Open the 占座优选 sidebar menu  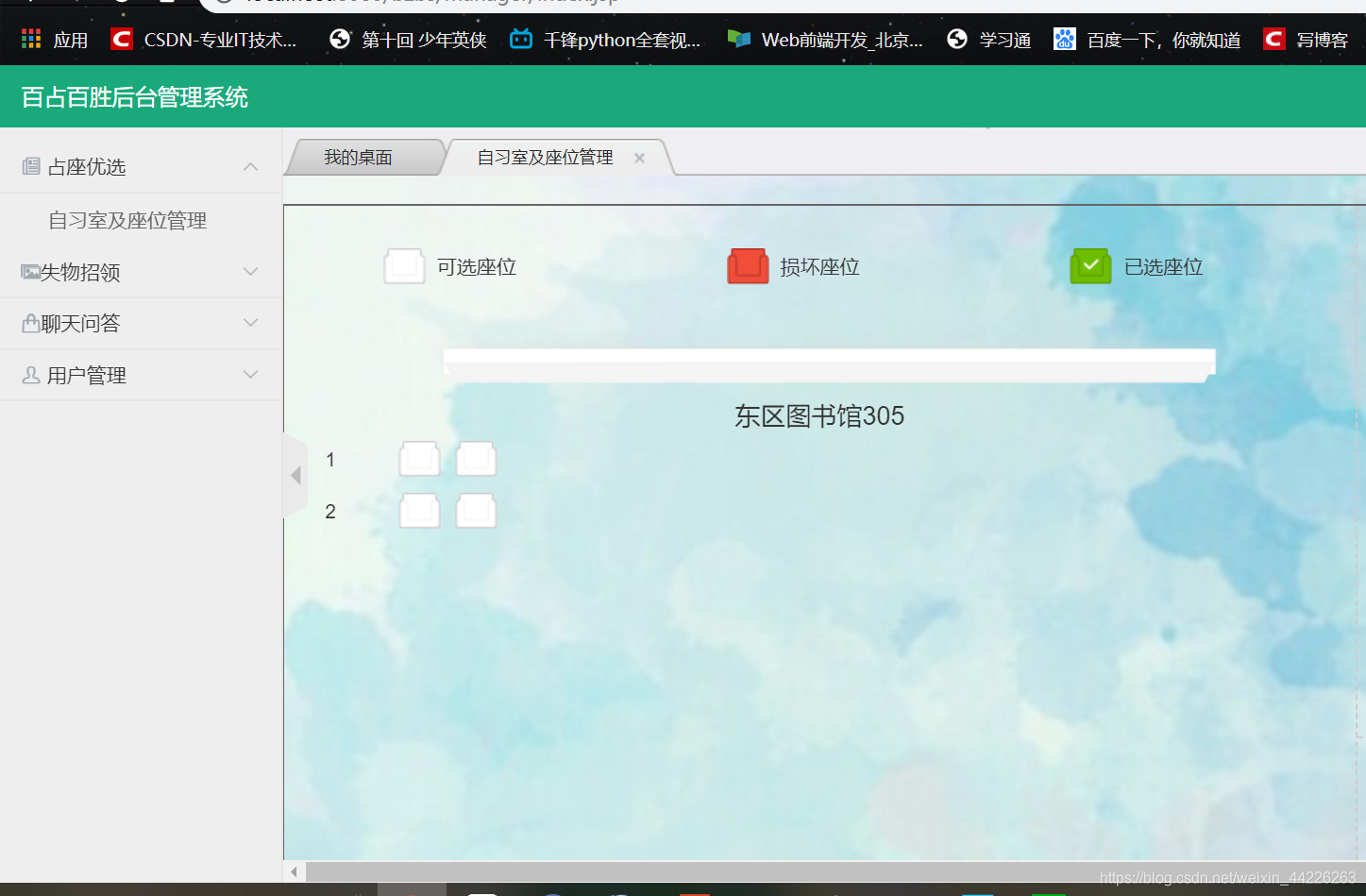coord(142,167)
